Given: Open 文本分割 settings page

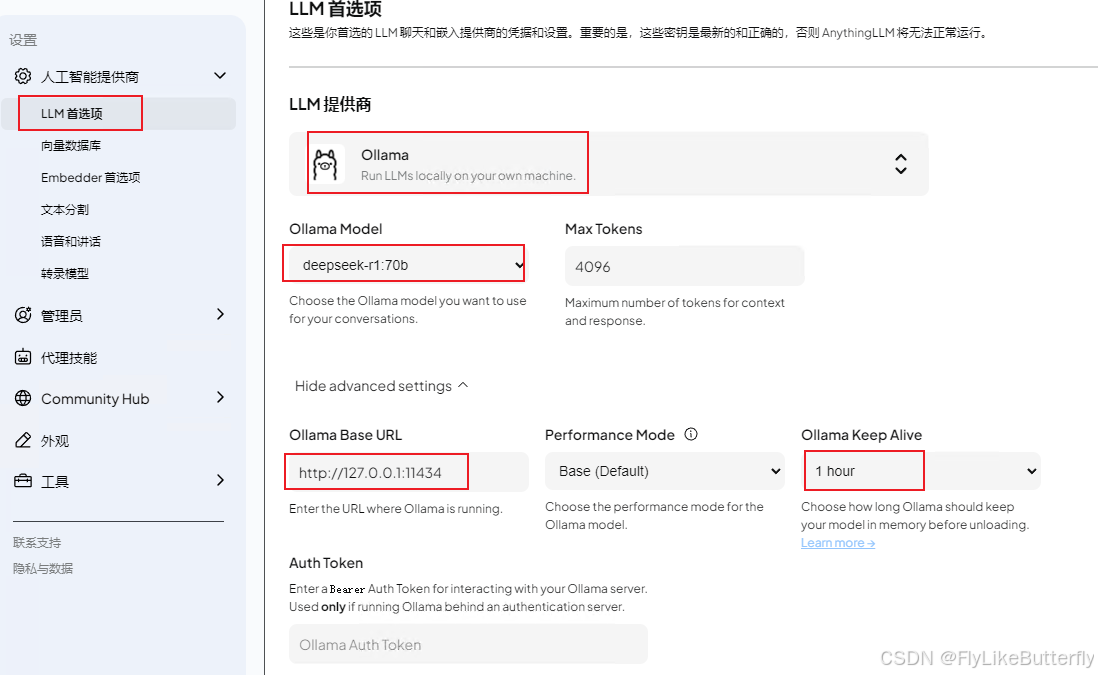Looking at the screenshot, I should click(64, 210).
